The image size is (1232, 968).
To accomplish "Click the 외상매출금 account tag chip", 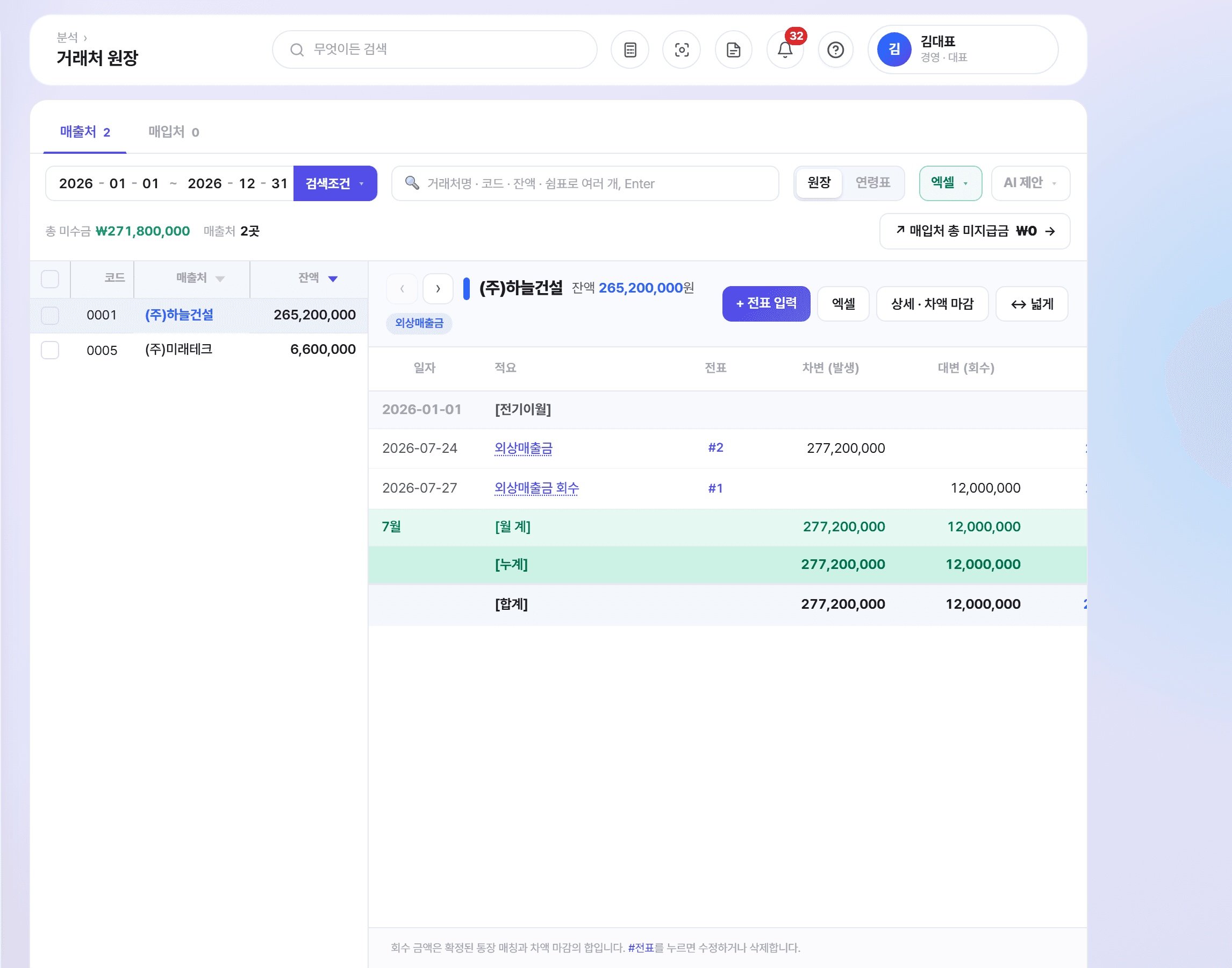I will point(419,323).
